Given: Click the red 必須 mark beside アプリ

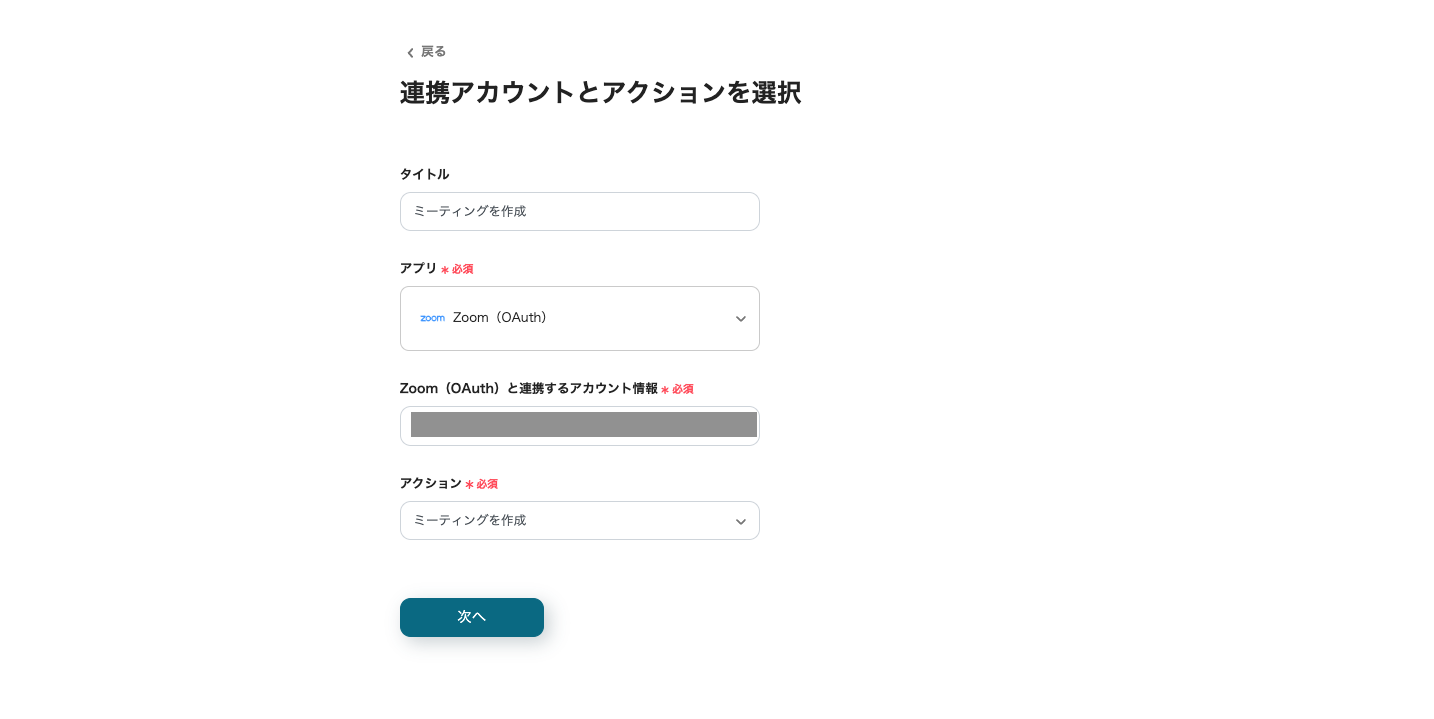Looking at the screenshot, I should click(x=462, y=269).
